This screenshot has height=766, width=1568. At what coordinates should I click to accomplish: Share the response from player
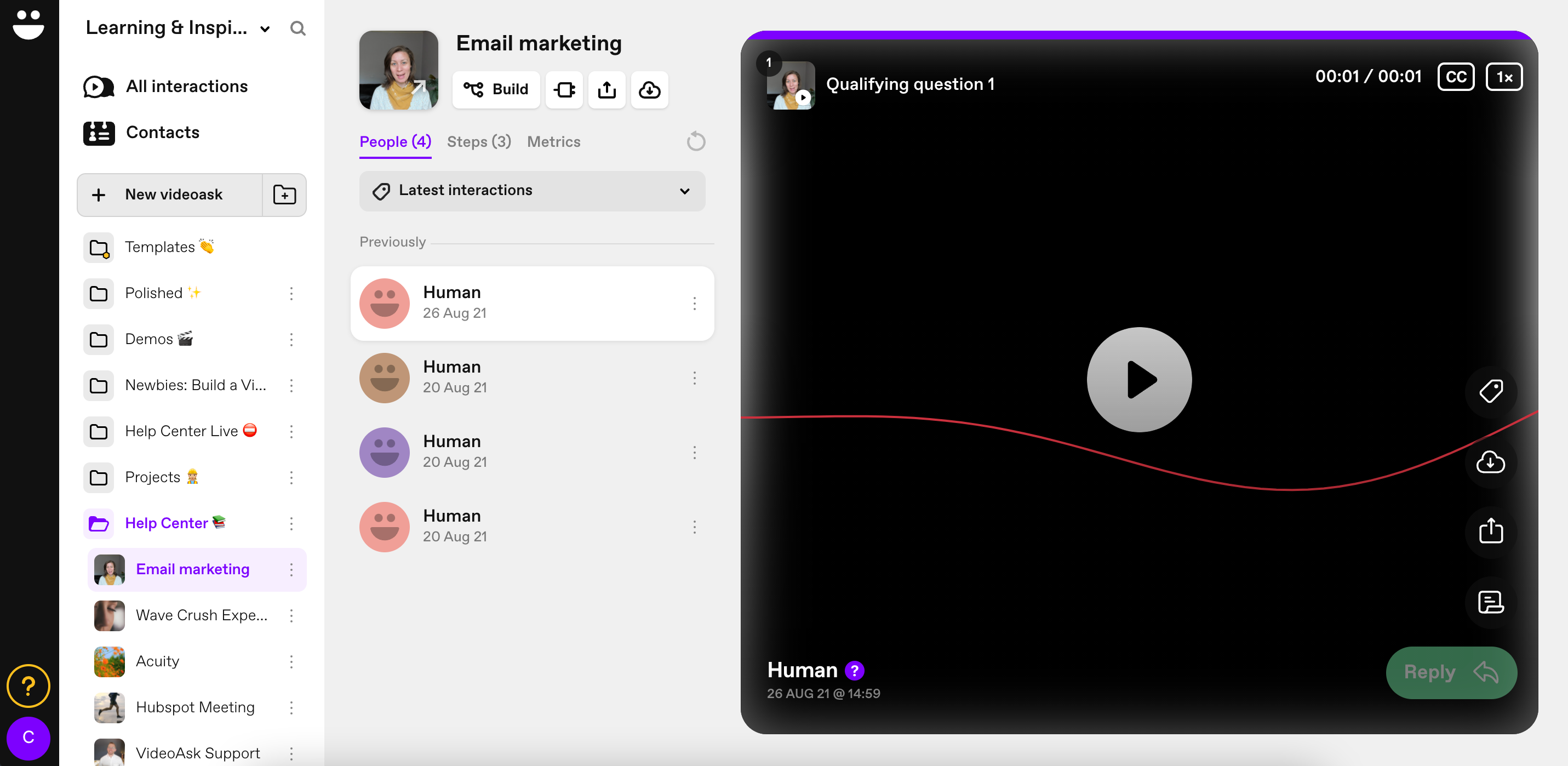click(x=1490, y=531)
